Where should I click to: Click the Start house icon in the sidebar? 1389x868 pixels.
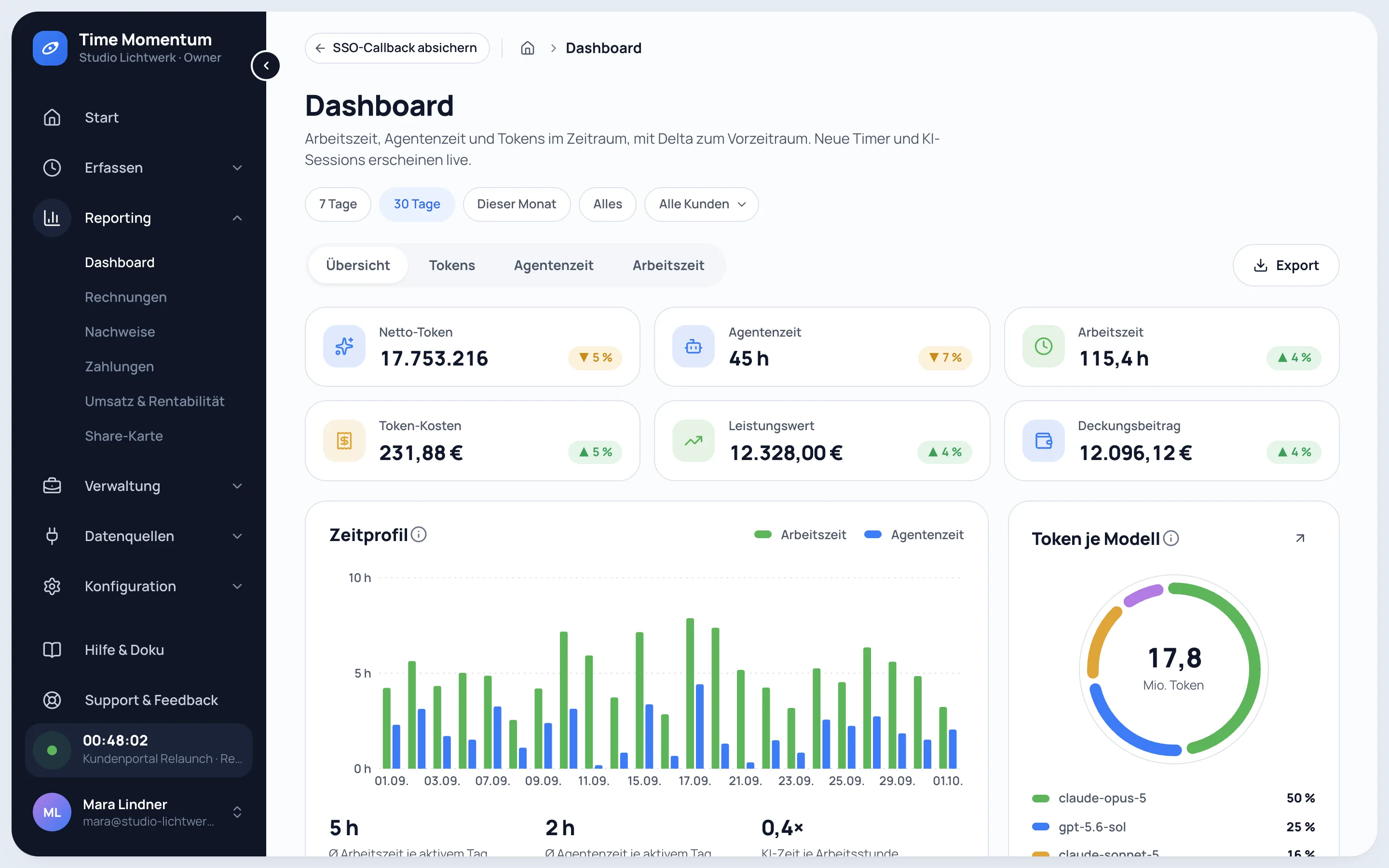(x=52, y=117)
